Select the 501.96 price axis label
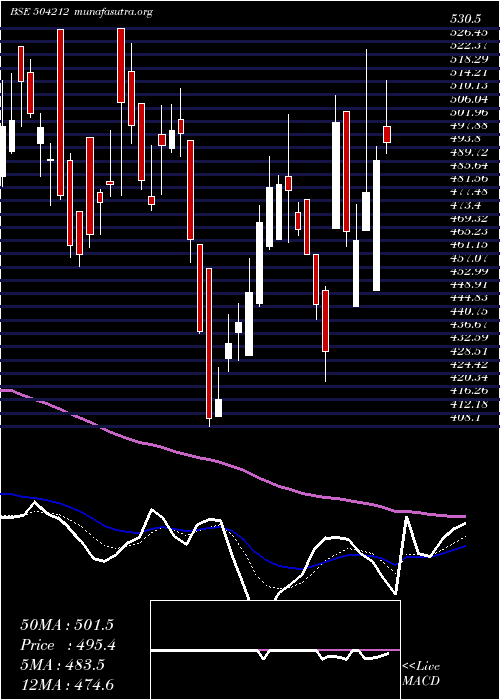This screenshot has width=500, height=700. (x=468, y=112)
